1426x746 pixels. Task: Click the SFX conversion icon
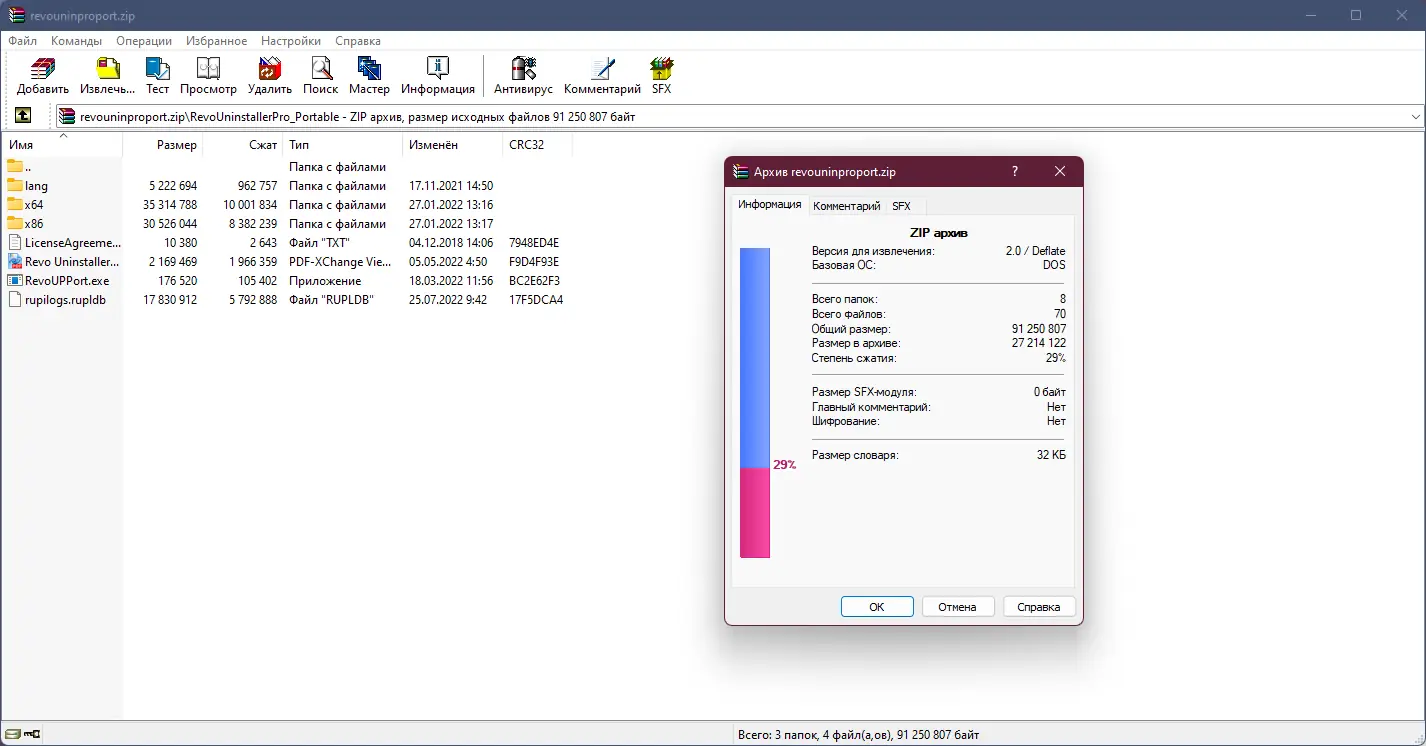661,75
